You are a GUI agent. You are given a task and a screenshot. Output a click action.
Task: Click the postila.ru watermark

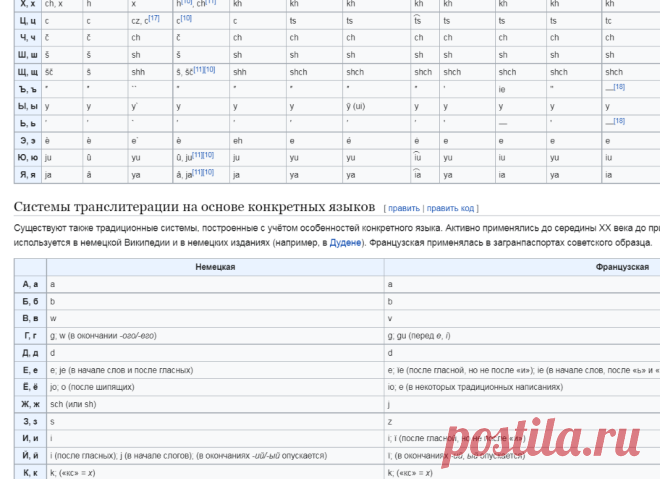(x=540, y=442)
